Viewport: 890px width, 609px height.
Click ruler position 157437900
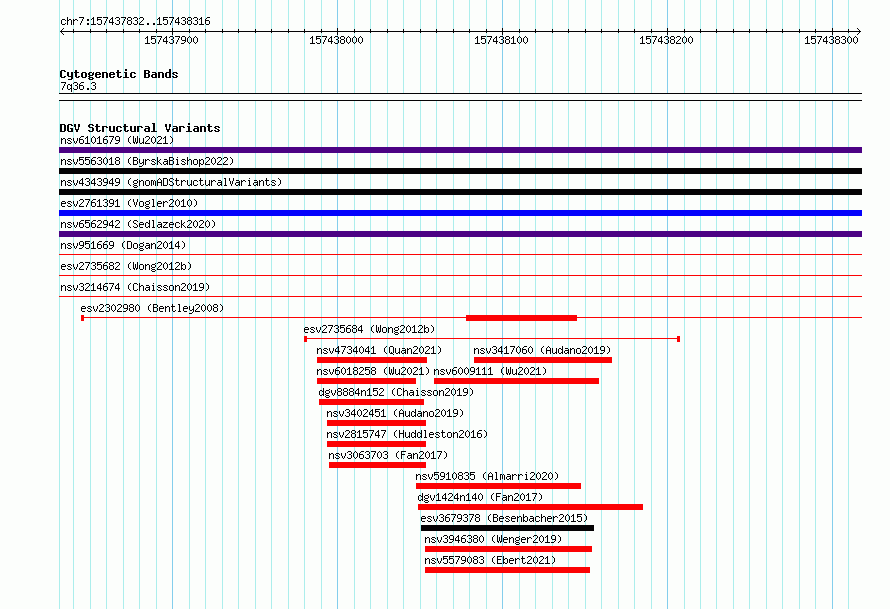click(171, 40)
